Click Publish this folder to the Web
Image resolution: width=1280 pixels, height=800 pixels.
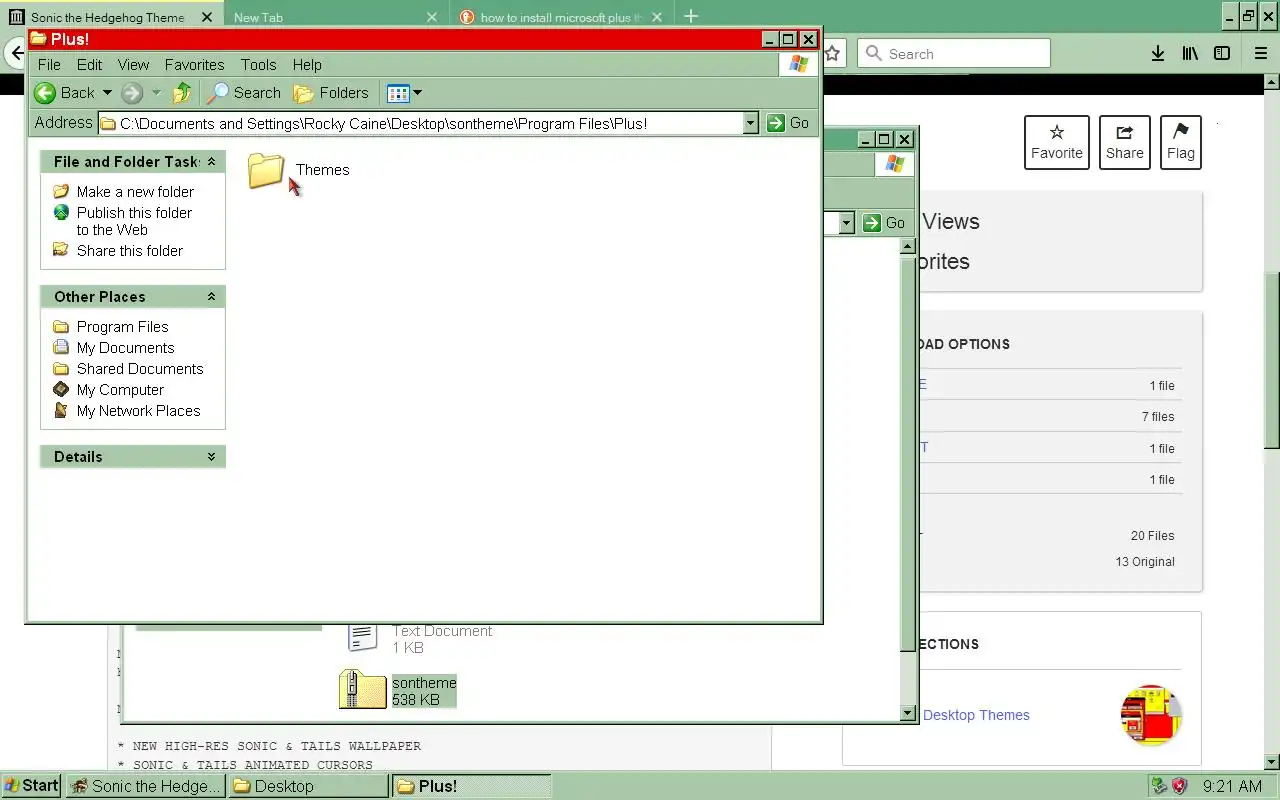click(134, 221)
